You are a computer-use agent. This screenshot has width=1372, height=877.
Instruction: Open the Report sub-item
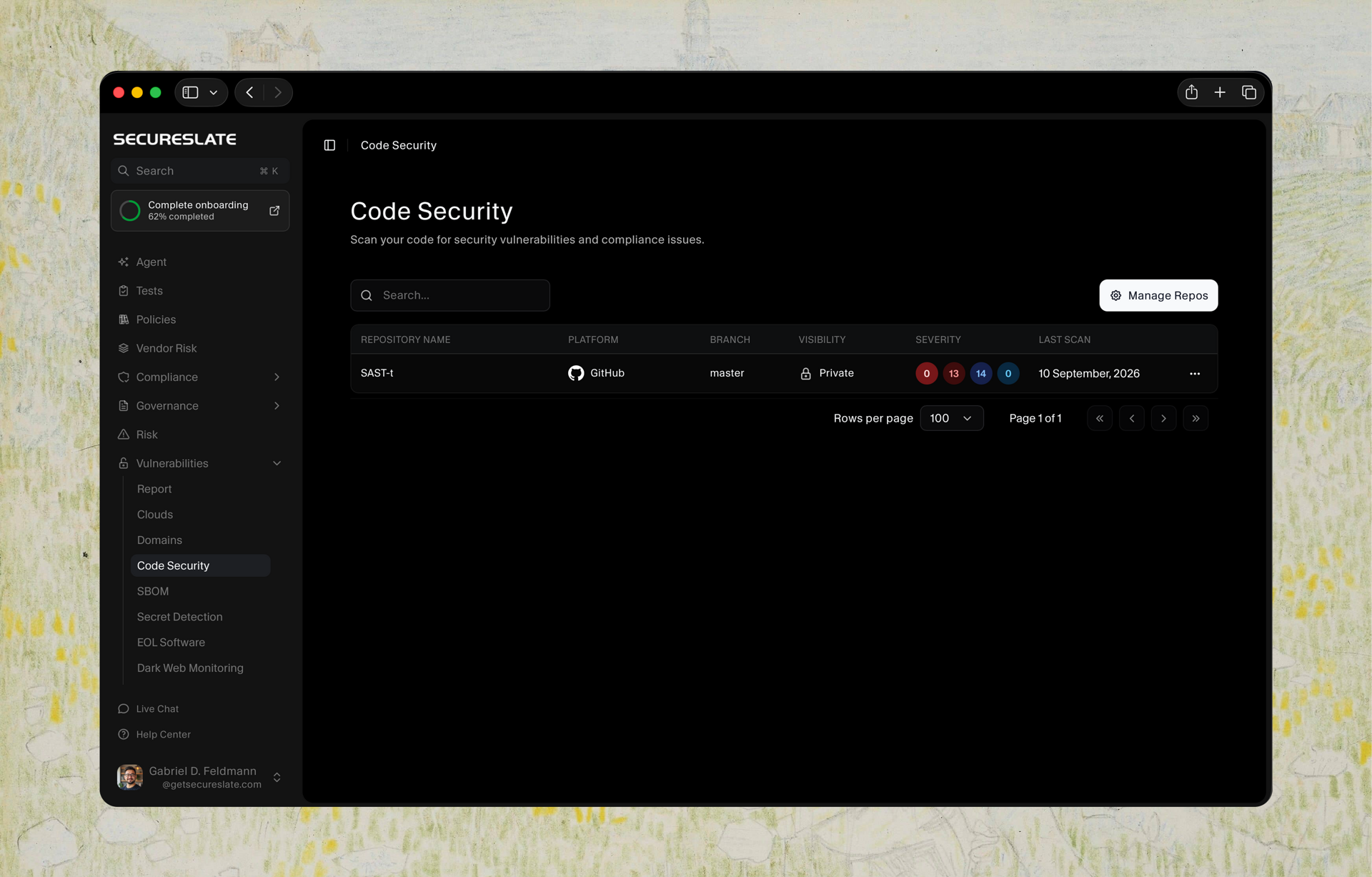pos(154,489)
